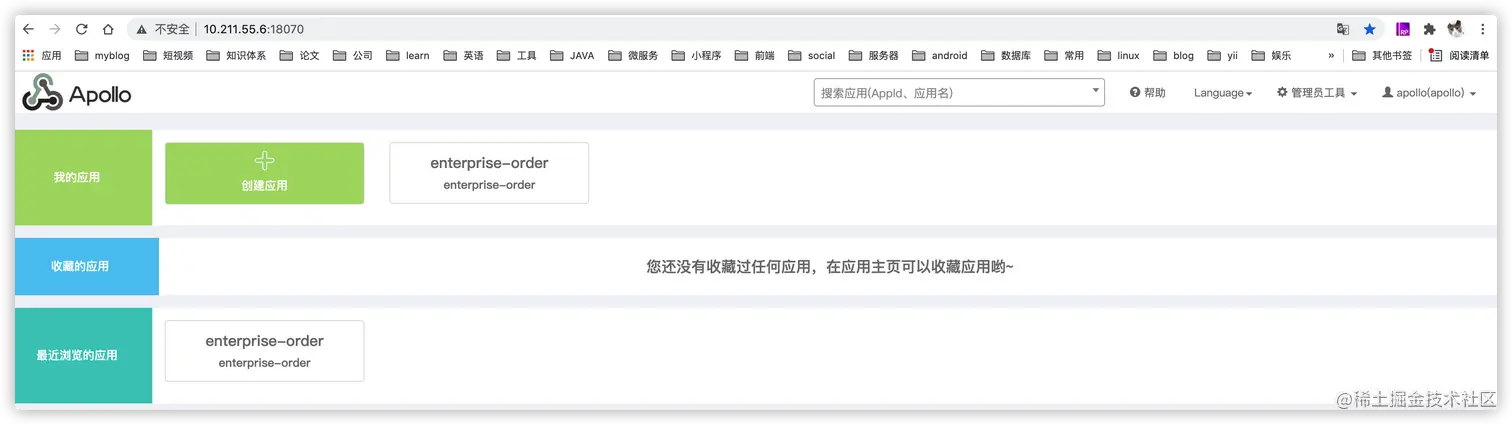Open the apollo(apollo) user menu
The height and width of the screenshot is (425, 1512).
(x=1429, y=93)
